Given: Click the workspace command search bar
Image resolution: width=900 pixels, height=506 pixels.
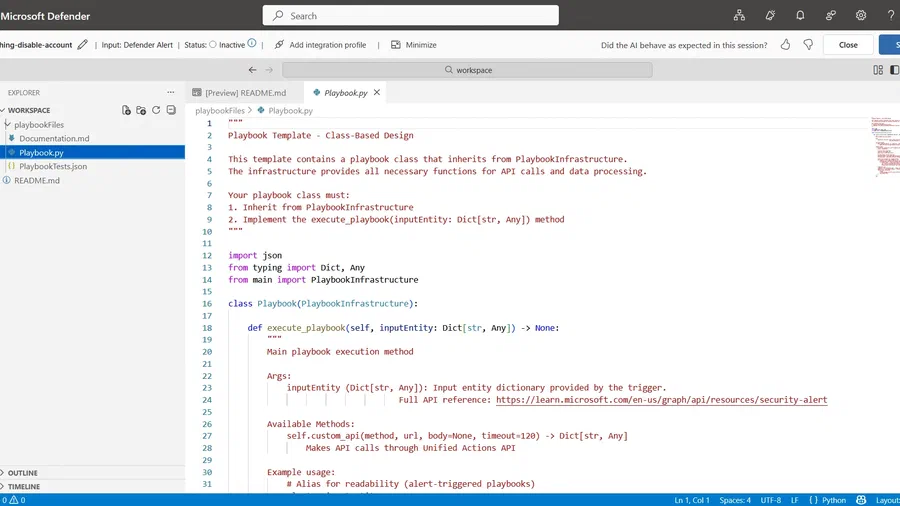Looking at the screenshot, I should click(467, 70).
